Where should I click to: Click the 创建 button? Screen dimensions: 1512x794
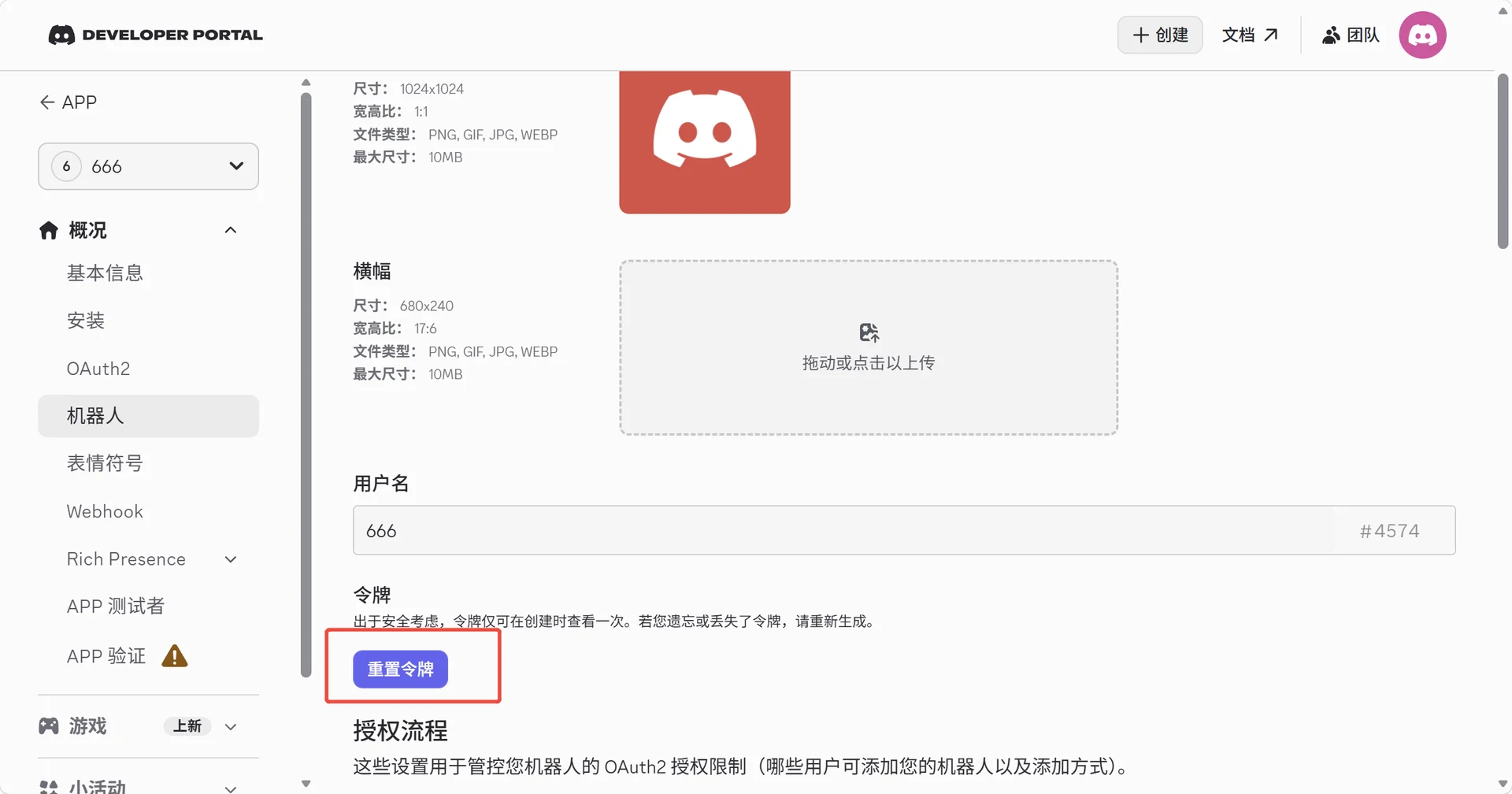tap(1160, 35)
